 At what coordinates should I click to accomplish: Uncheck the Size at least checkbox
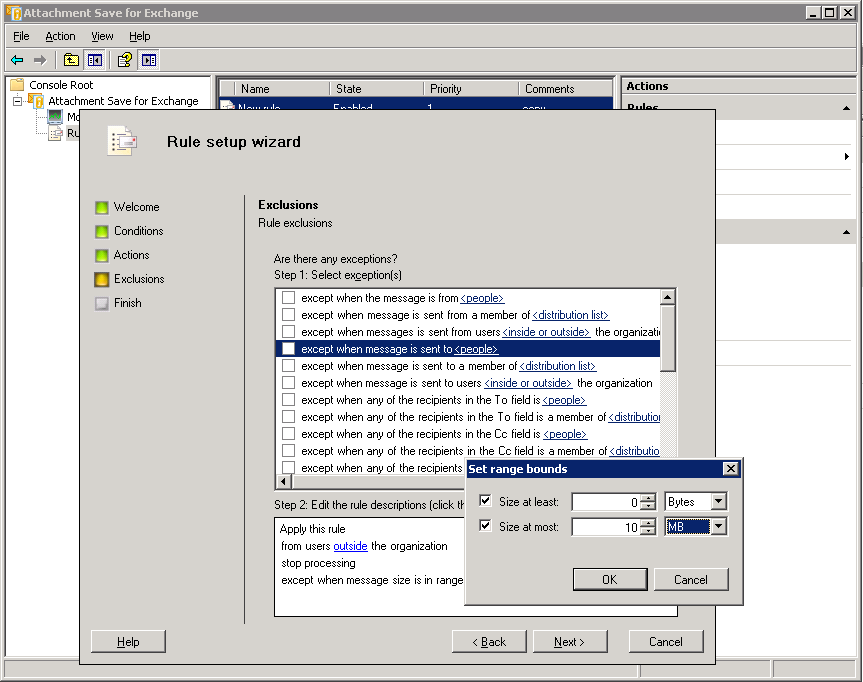(x=486, y=501)
